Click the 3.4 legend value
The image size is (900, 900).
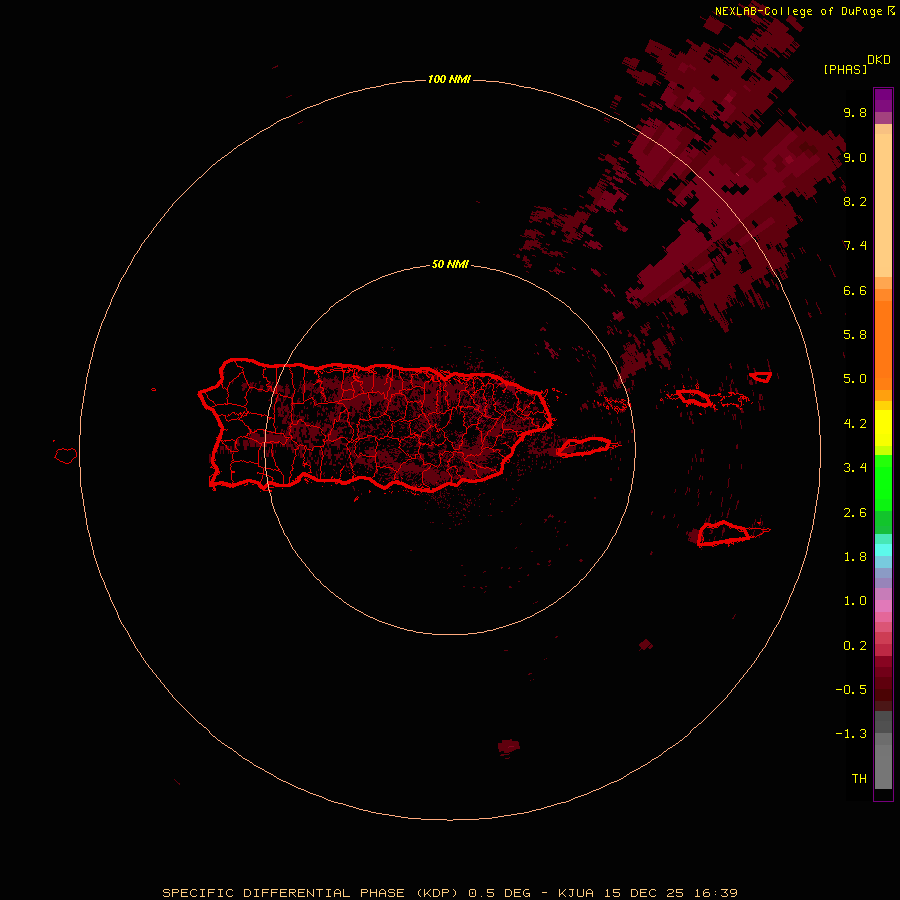[855, 468]
